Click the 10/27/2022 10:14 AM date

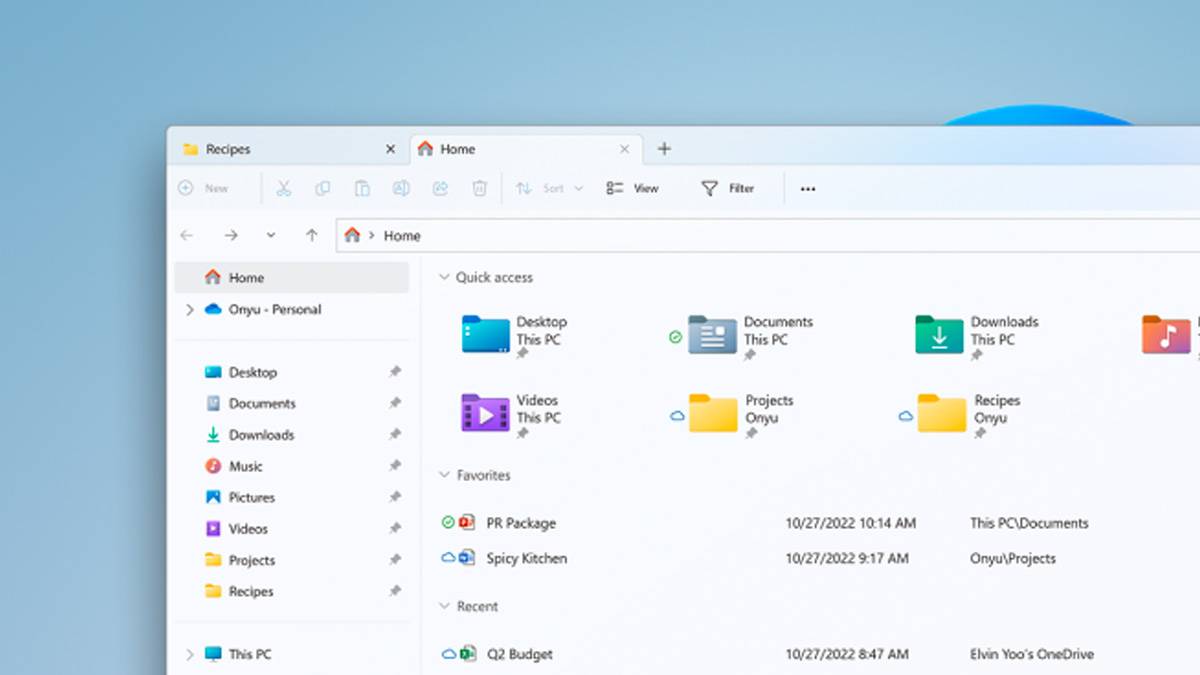(x=850, y=523)
